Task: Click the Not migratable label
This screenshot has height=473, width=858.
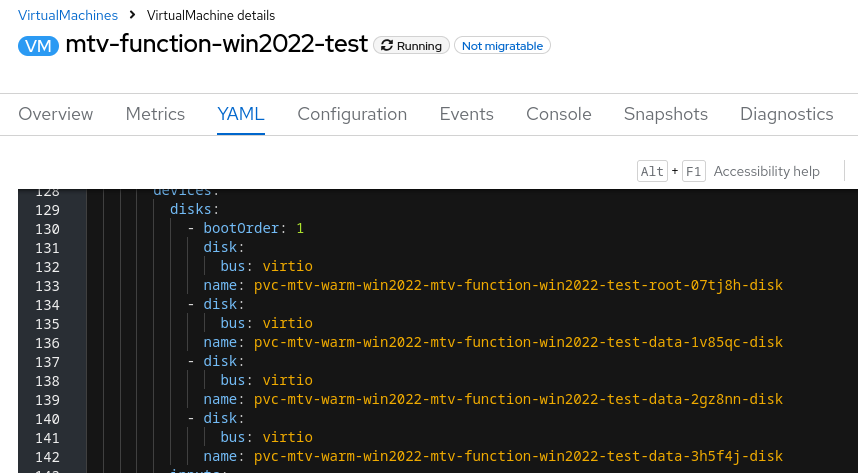Action: point(502,46)
